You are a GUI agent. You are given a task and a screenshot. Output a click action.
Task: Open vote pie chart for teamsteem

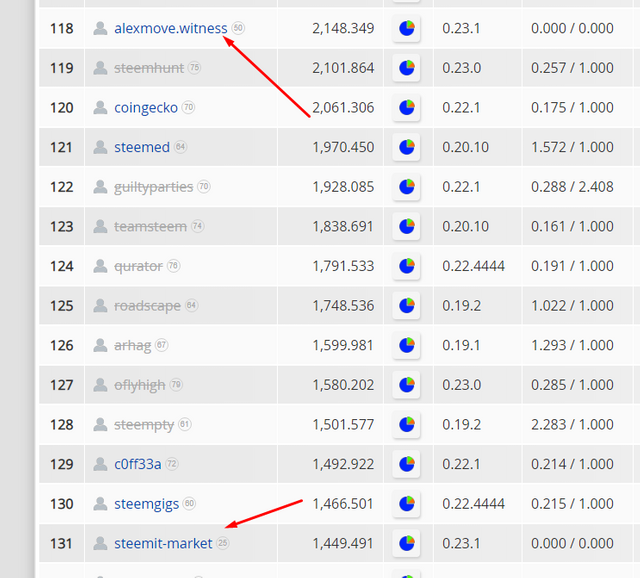[x=407, y=227]
